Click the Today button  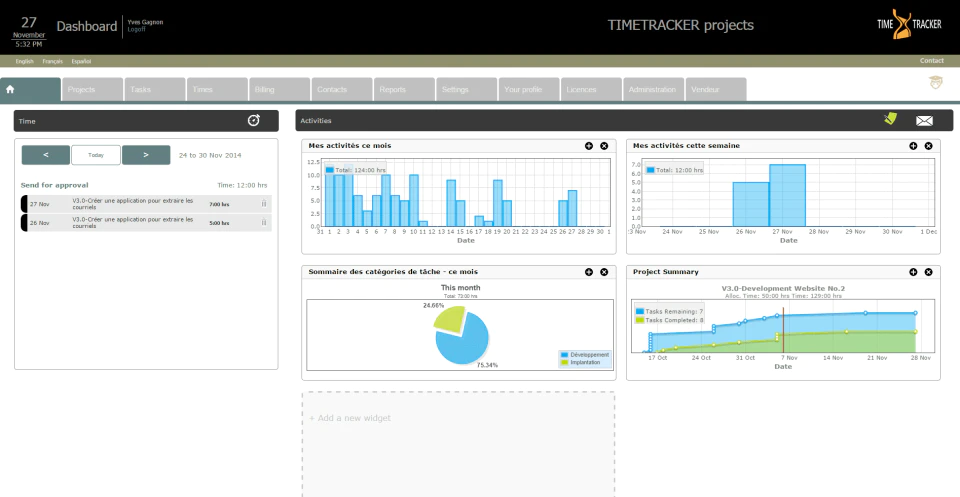coord(96,155)
